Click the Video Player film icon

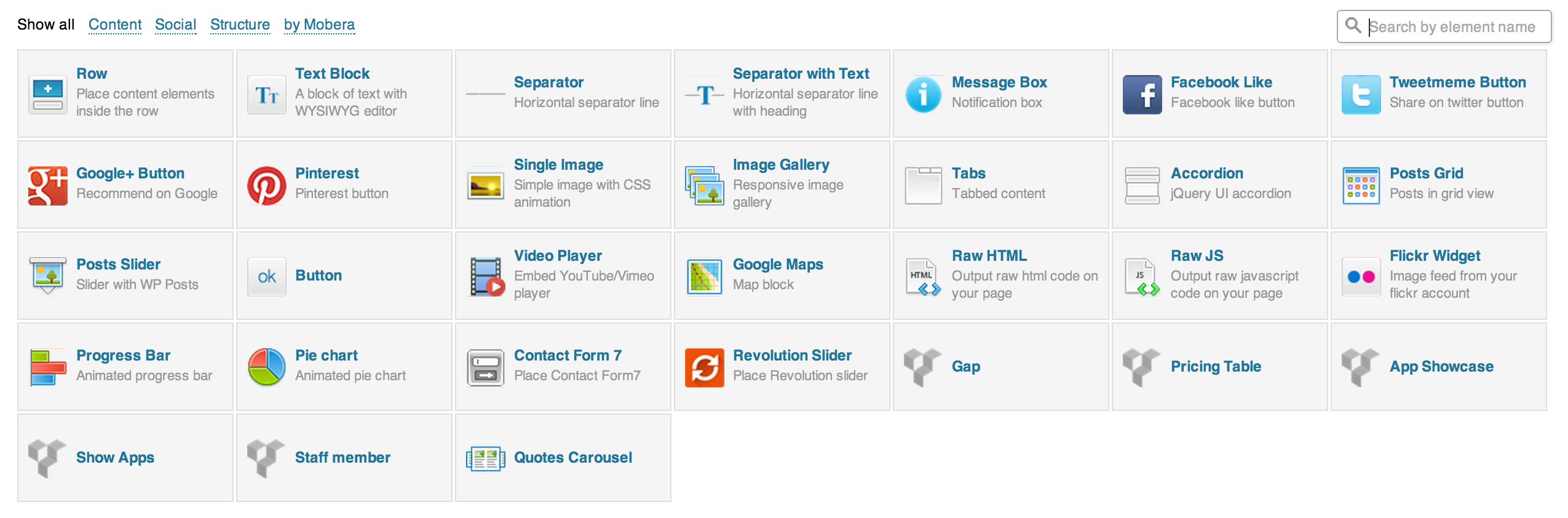[485, 276]
